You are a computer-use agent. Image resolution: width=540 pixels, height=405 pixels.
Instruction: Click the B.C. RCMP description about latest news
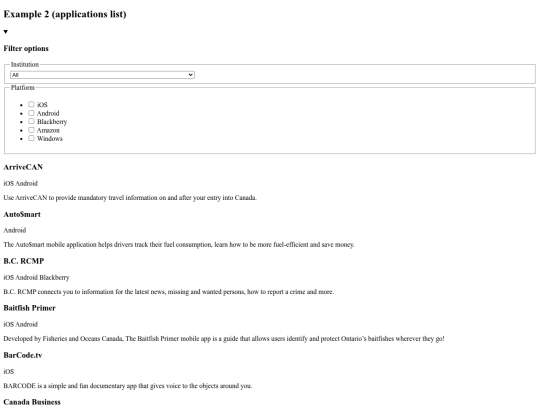[x=169, y=292]
